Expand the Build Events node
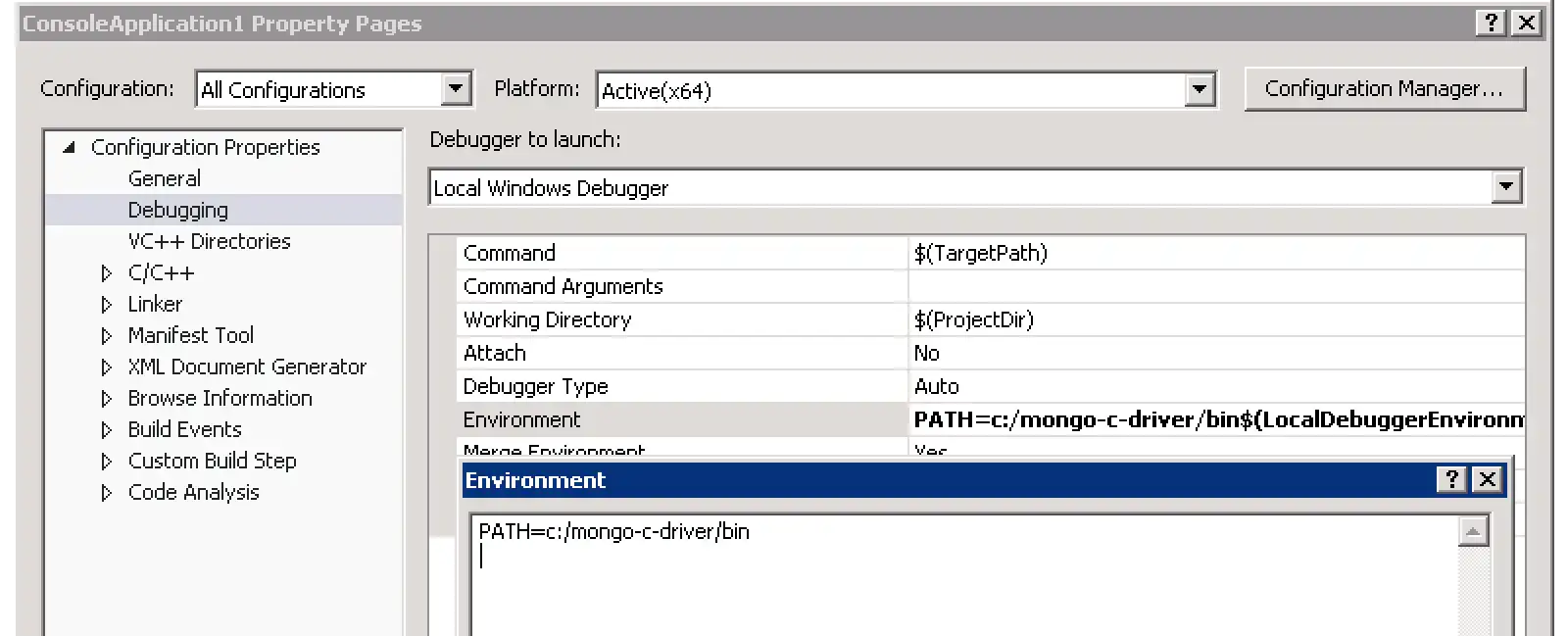The width and height of the screenshot is (1568, 636). (x=107, y=430)
